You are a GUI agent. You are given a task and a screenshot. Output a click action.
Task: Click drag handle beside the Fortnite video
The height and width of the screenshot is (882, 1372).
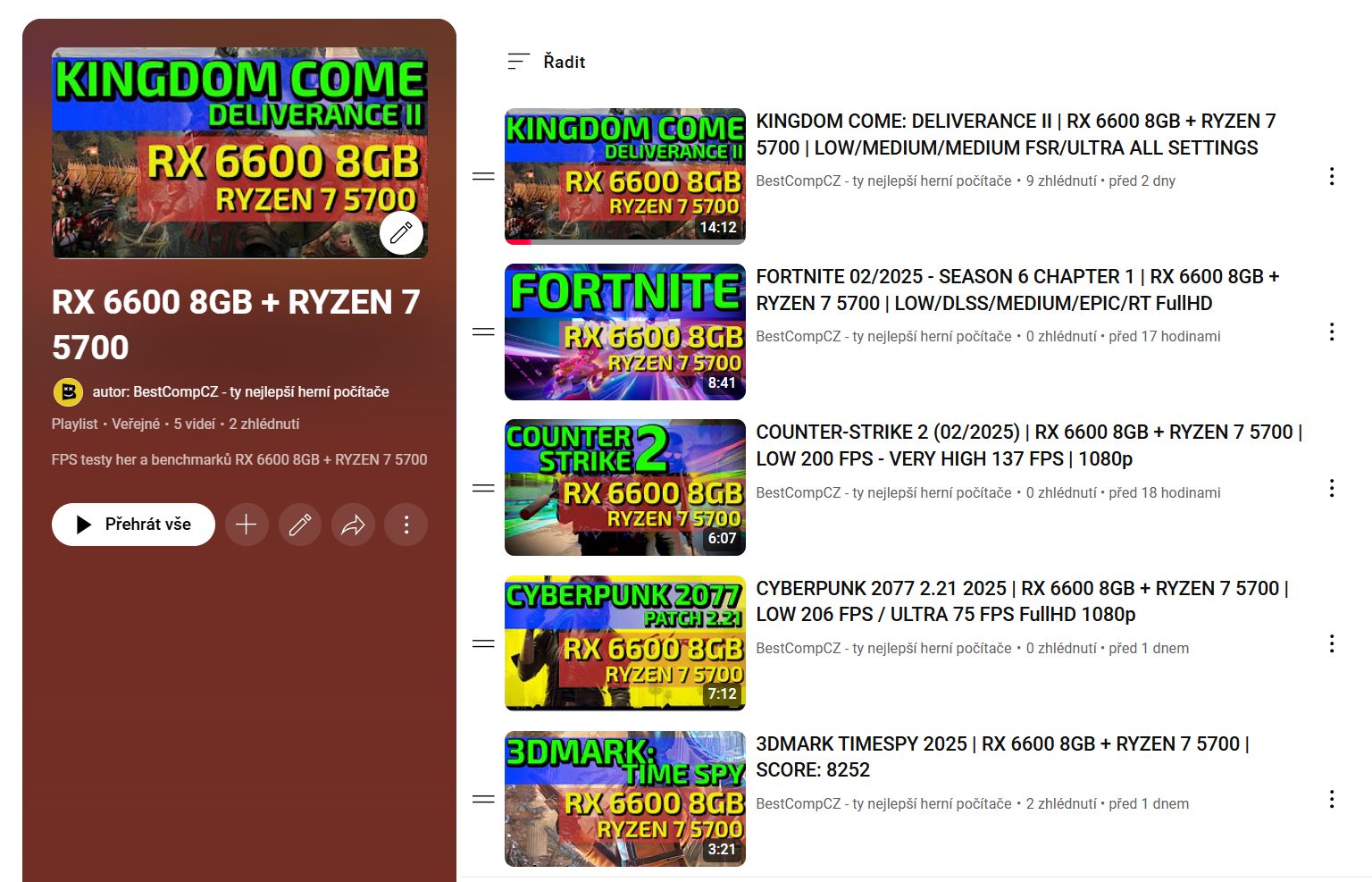click(x=483, y=332)
